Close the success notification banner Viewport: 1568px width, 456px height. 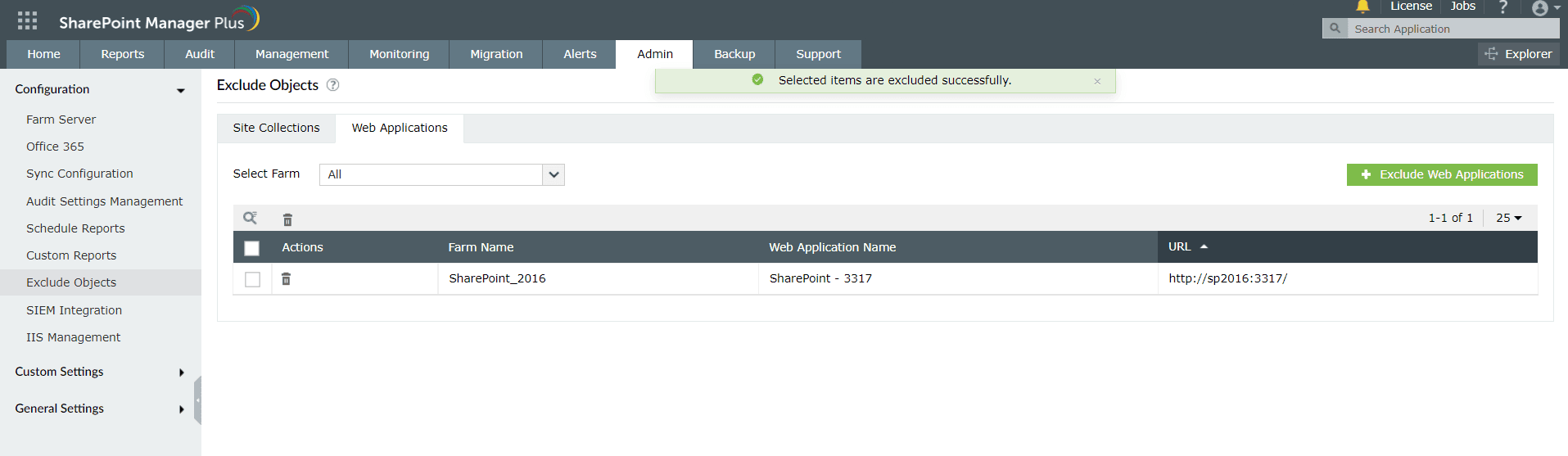tap(1097, 81)
